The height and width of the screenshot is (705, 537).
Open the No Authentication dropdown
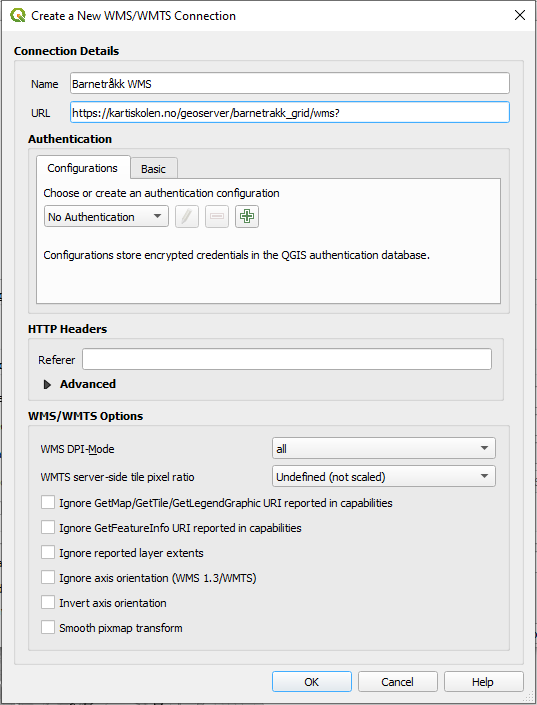[x=106, y=217]
